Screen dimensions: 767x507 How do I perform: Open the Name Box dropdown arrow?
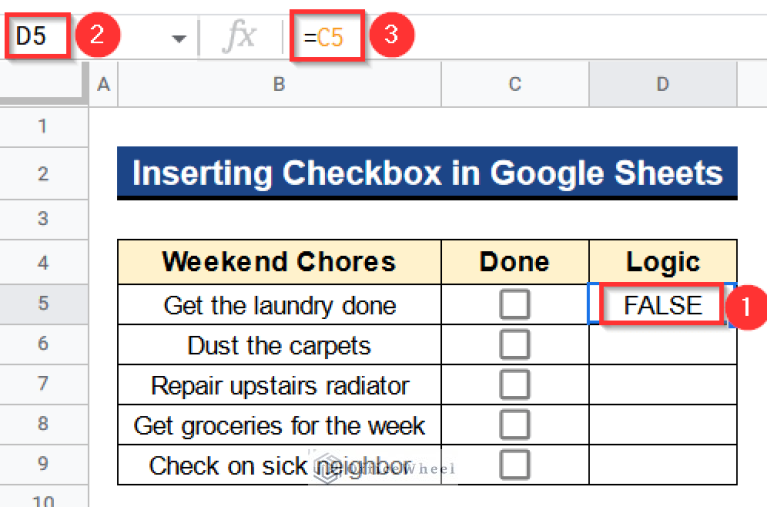click(179, 39)
